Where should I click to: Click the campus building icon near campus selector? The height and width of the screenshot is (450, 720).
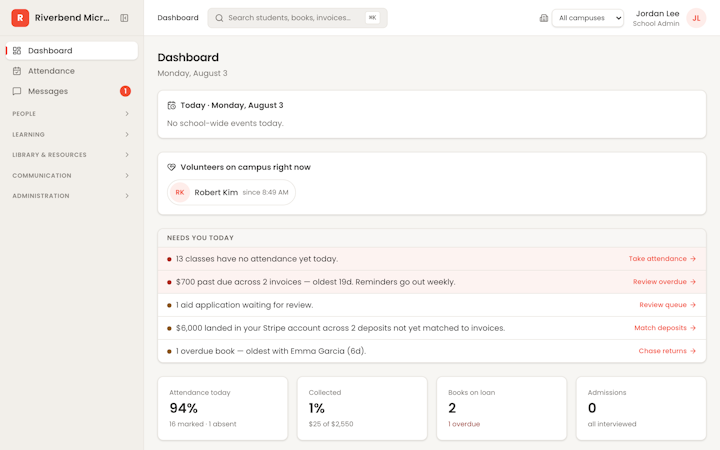(544, 18)
